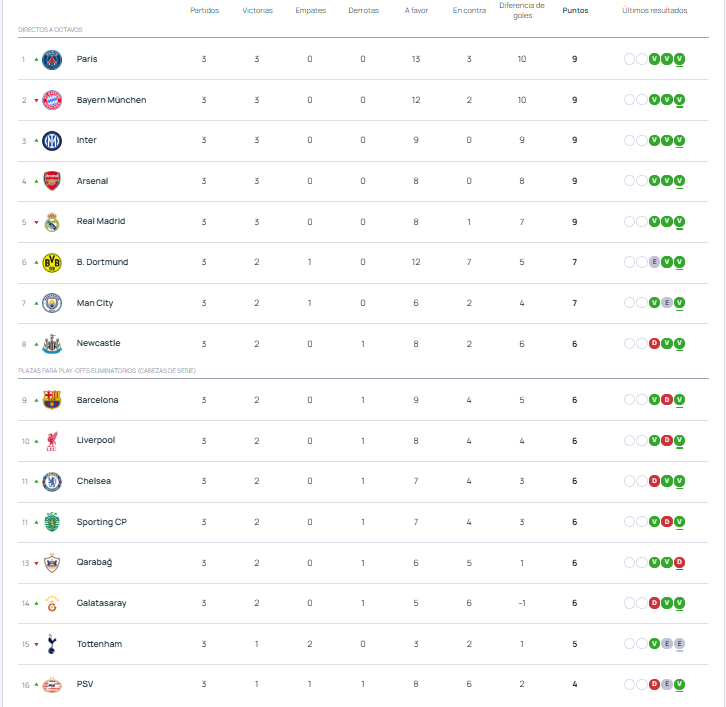
Task: Click Newcastle's red D loss result badge
Action: pyautogui.click(x=654, y=344)
